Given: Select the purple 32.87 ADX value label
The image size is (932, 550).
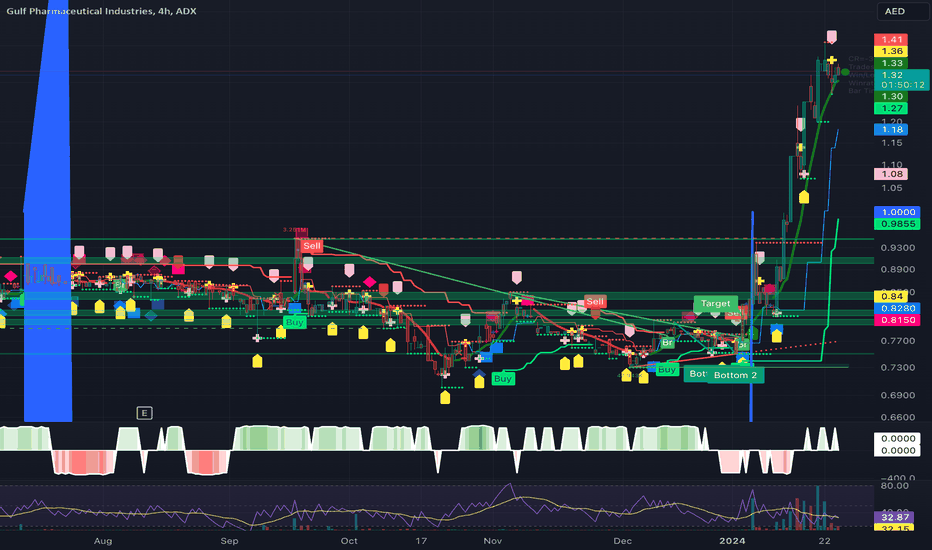Looking at the screenshot, I should [x=893, y=517].
